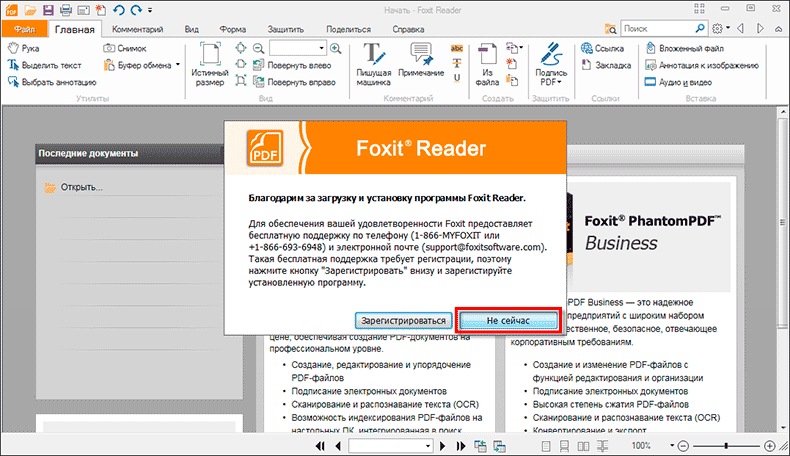
Task: Open the Файл menu tab
Action: point(24,29)
